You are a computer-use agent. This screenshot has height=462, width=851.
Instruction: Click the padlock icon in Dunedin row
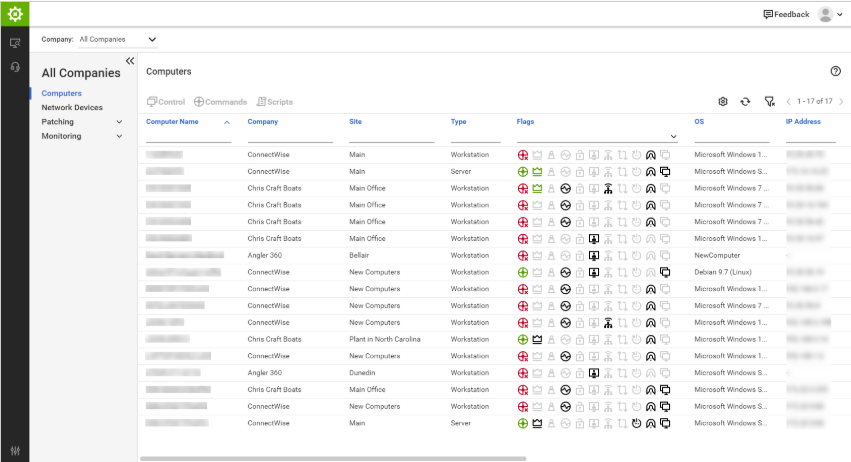tap(580, 373)
